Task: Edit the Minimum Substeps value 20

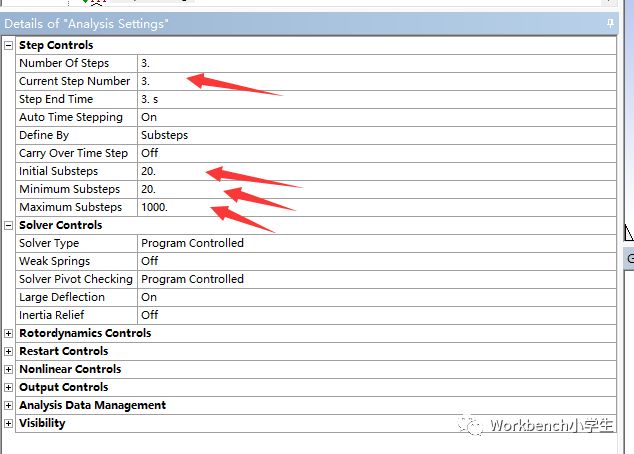Action: [377, 189]
